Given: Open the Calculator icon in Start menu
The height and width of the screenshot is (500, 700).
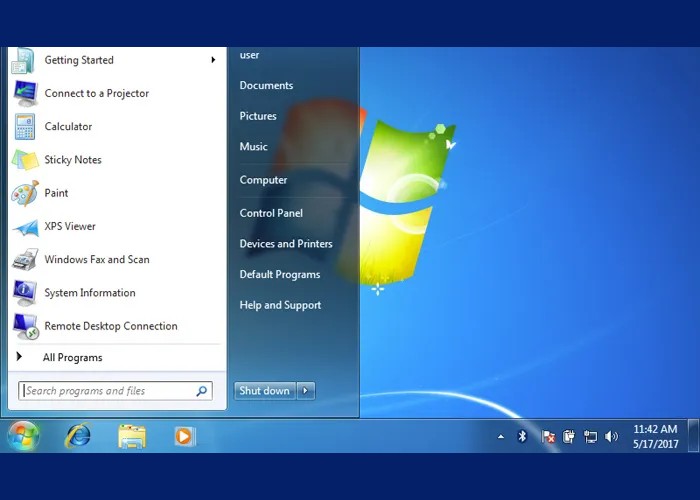Looking at the screenshot, I should coord(25,127).
